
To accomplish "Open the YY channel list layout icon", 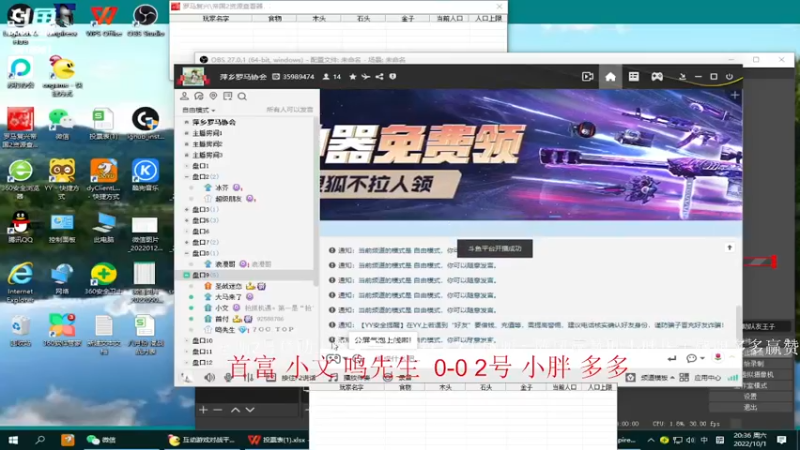I will coord(634,77).
